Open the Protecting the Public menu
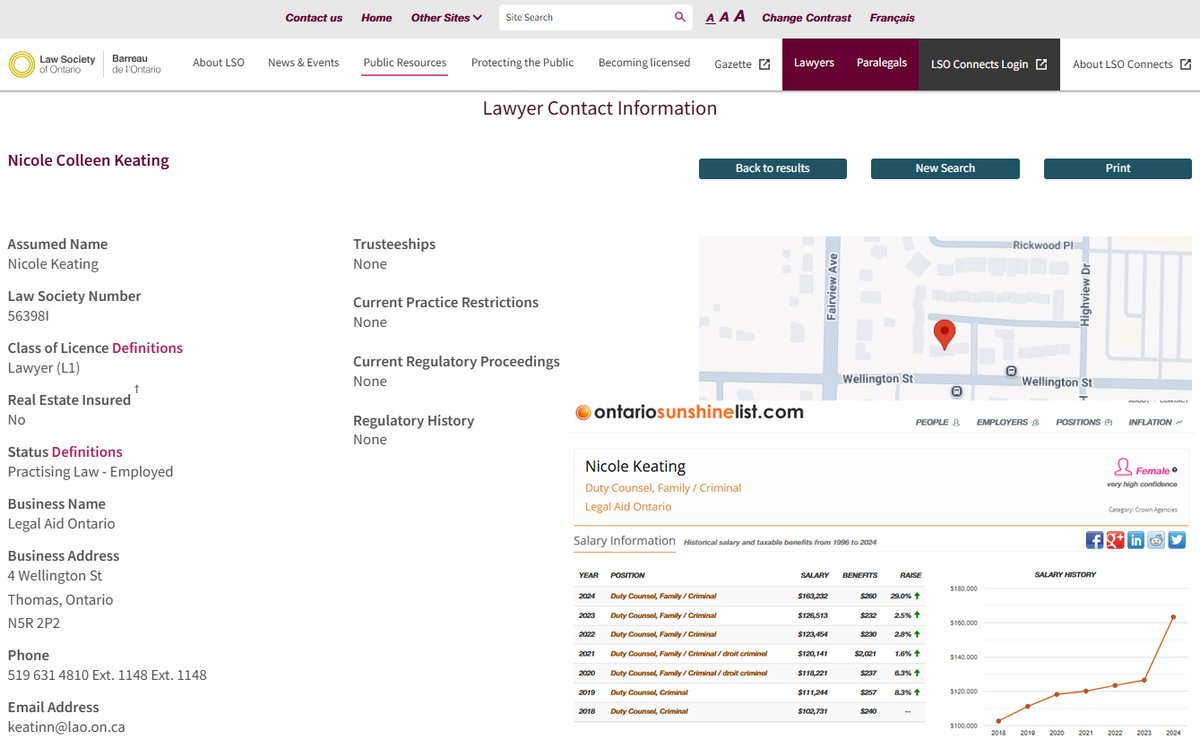 [522, 62]
